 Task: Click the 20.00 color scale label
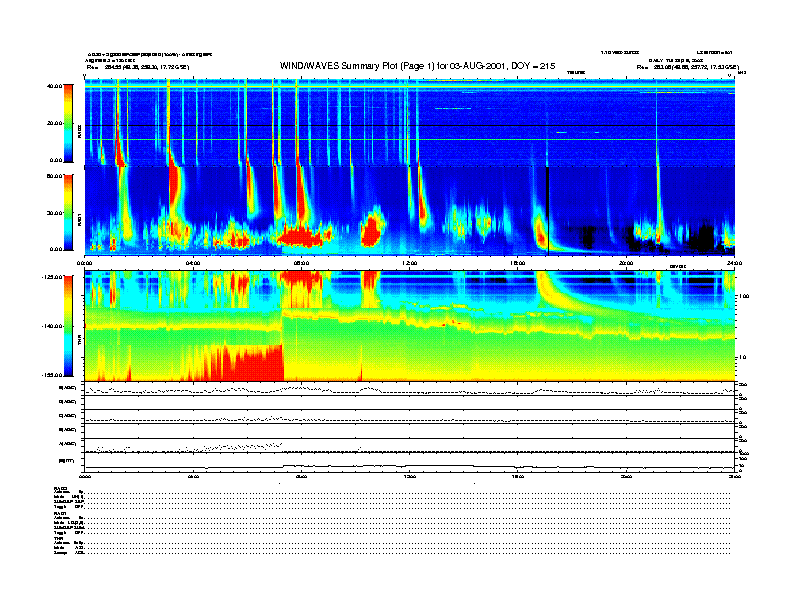(54, 123)
